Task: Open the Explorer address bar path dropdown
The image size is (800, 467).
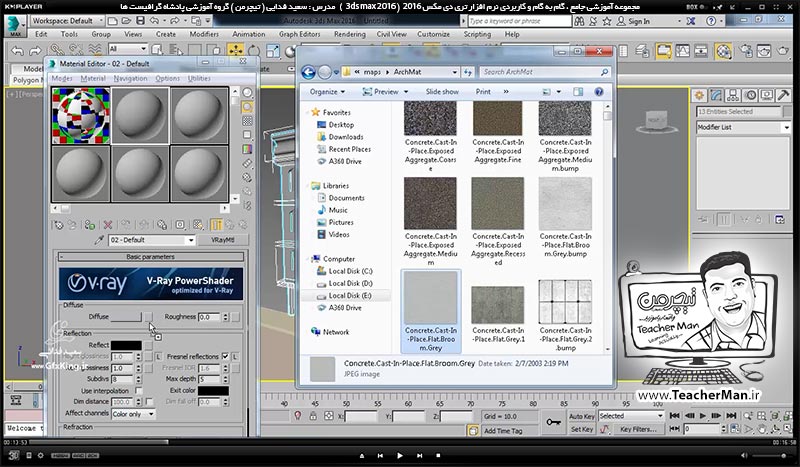Action: coord(454,72)
